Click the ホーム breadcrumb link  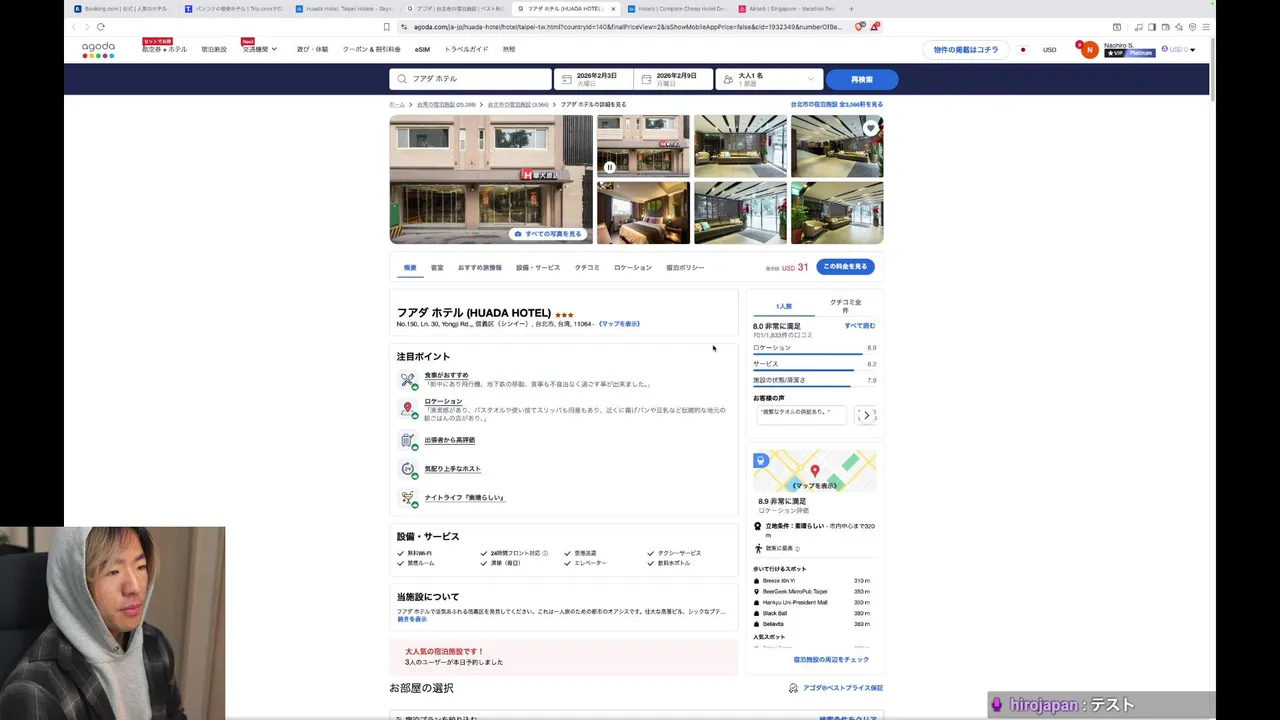(397, 104)
